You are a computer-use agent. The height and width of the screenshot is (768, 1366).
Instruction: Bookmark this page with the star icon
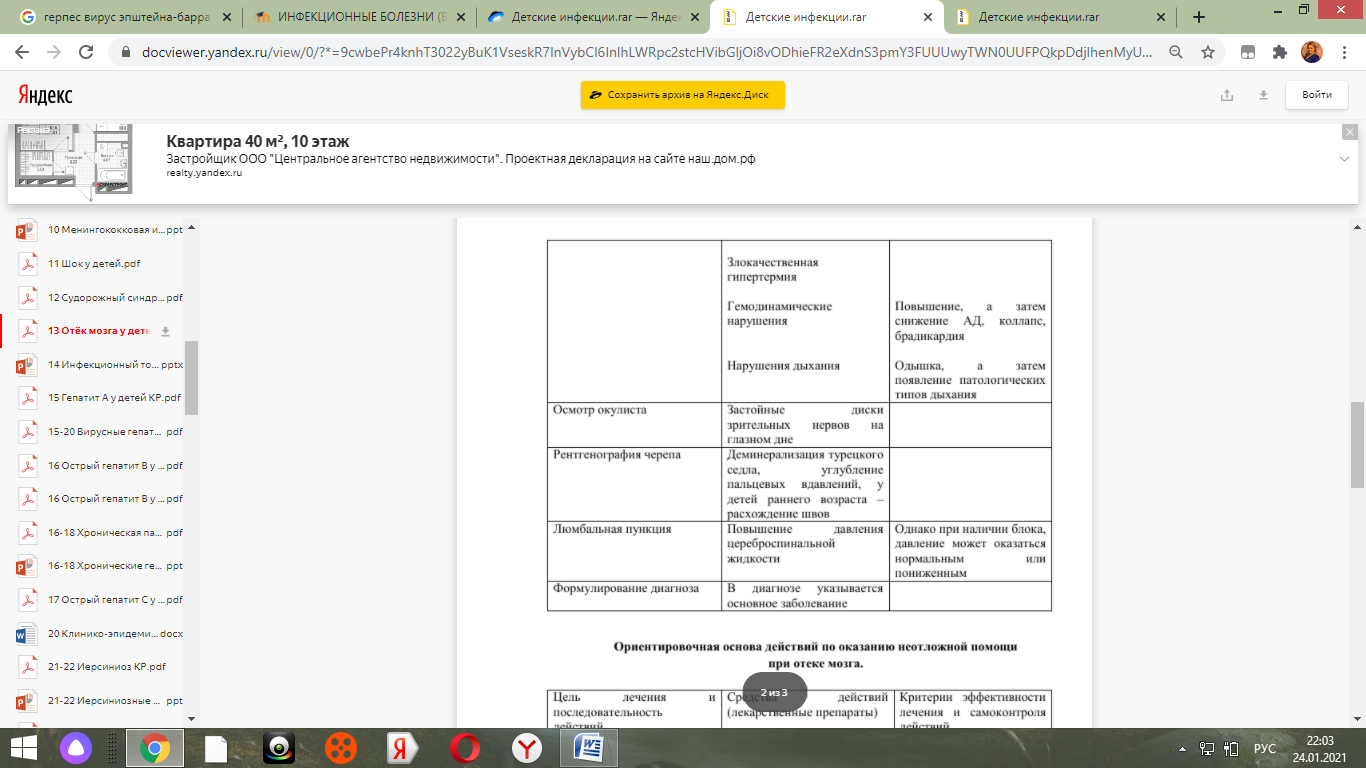coord(1207,52)
